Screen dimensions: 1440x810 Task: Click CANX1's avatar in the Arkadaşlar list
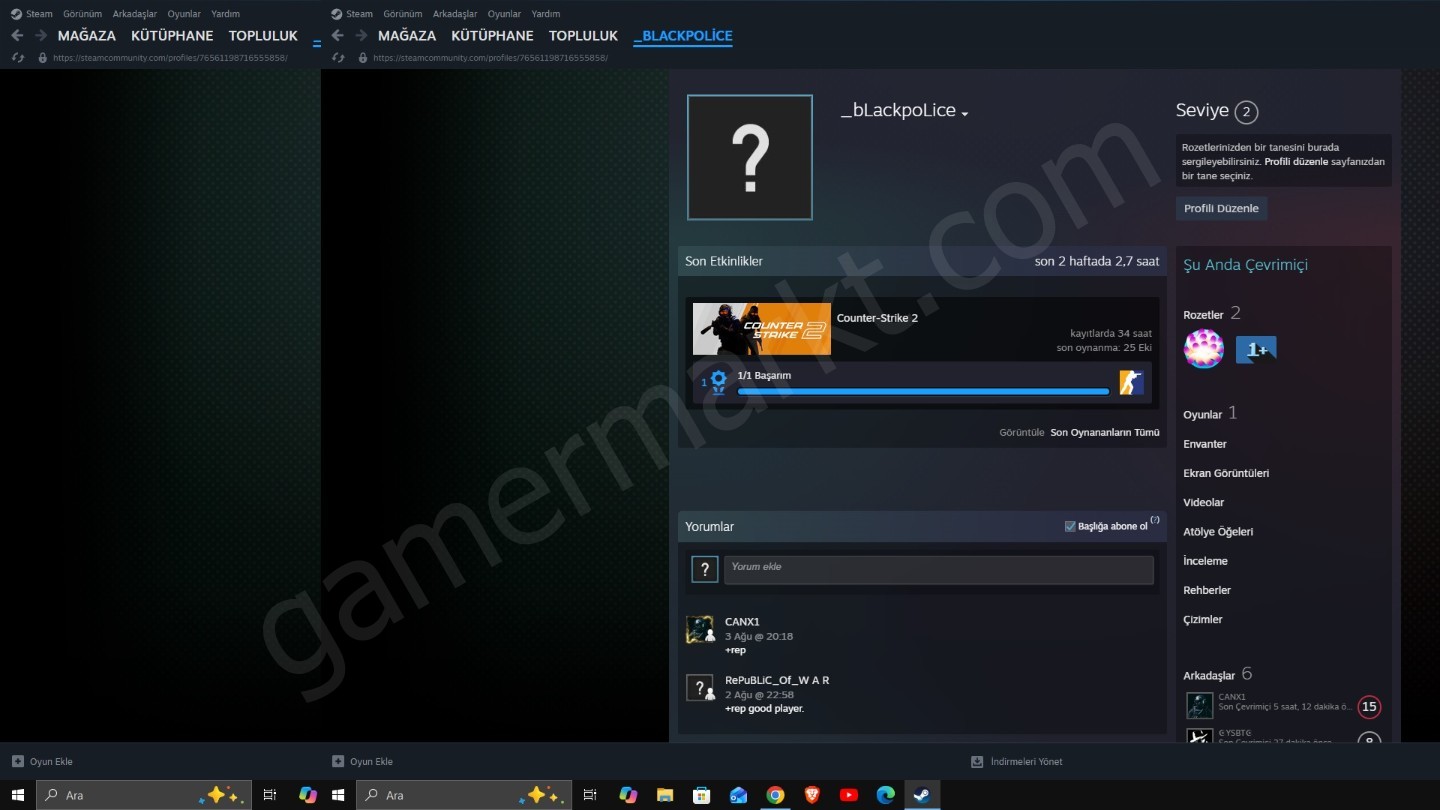(1199, 705)
